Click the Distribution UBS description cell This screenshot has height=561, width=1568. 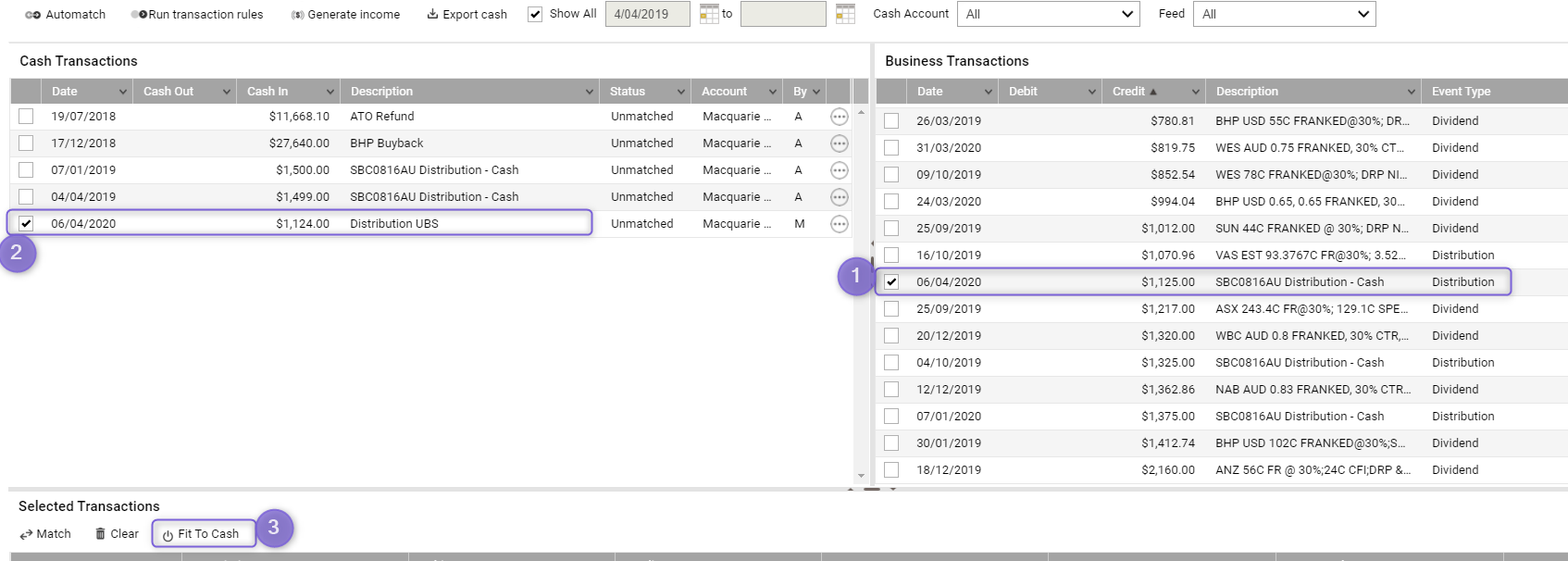(394, 224)
